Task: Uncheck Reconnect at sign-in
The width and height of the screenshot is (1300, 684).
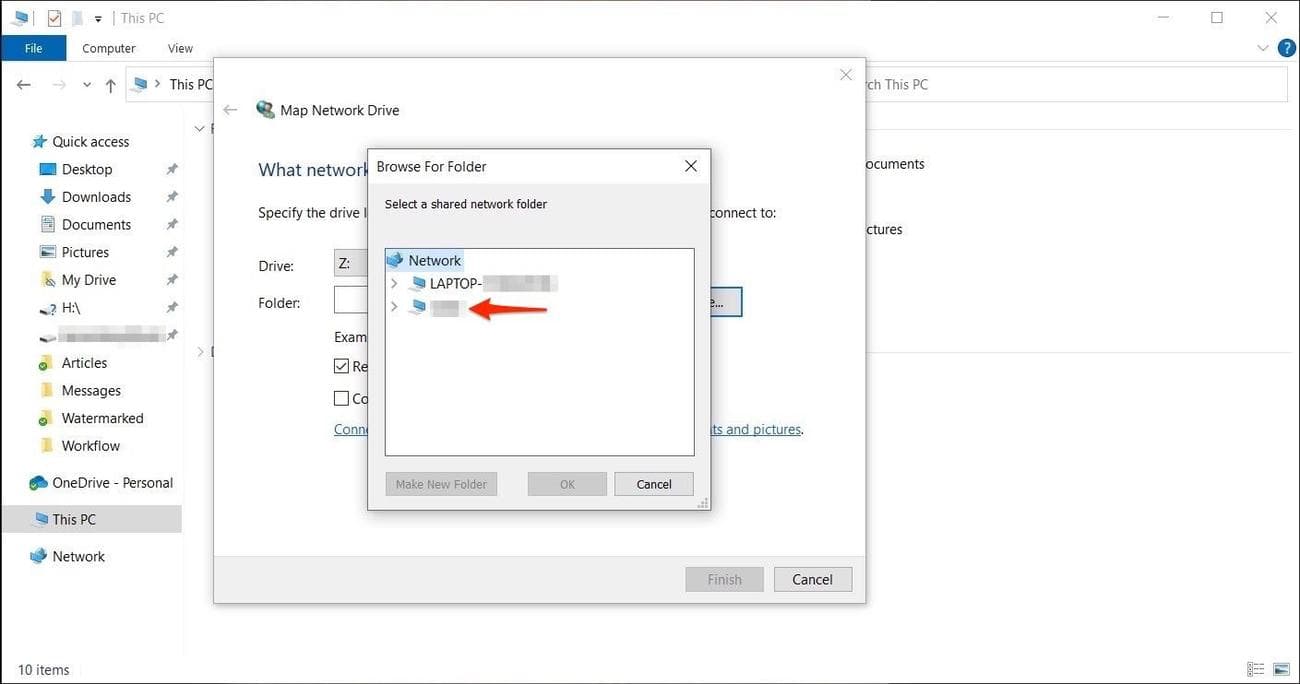Action: point(341,365)
